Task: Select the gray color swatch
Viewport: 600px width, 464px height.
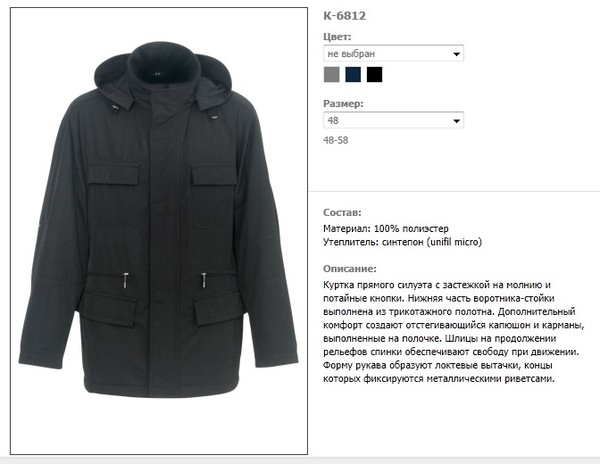Action: [331, 74]
